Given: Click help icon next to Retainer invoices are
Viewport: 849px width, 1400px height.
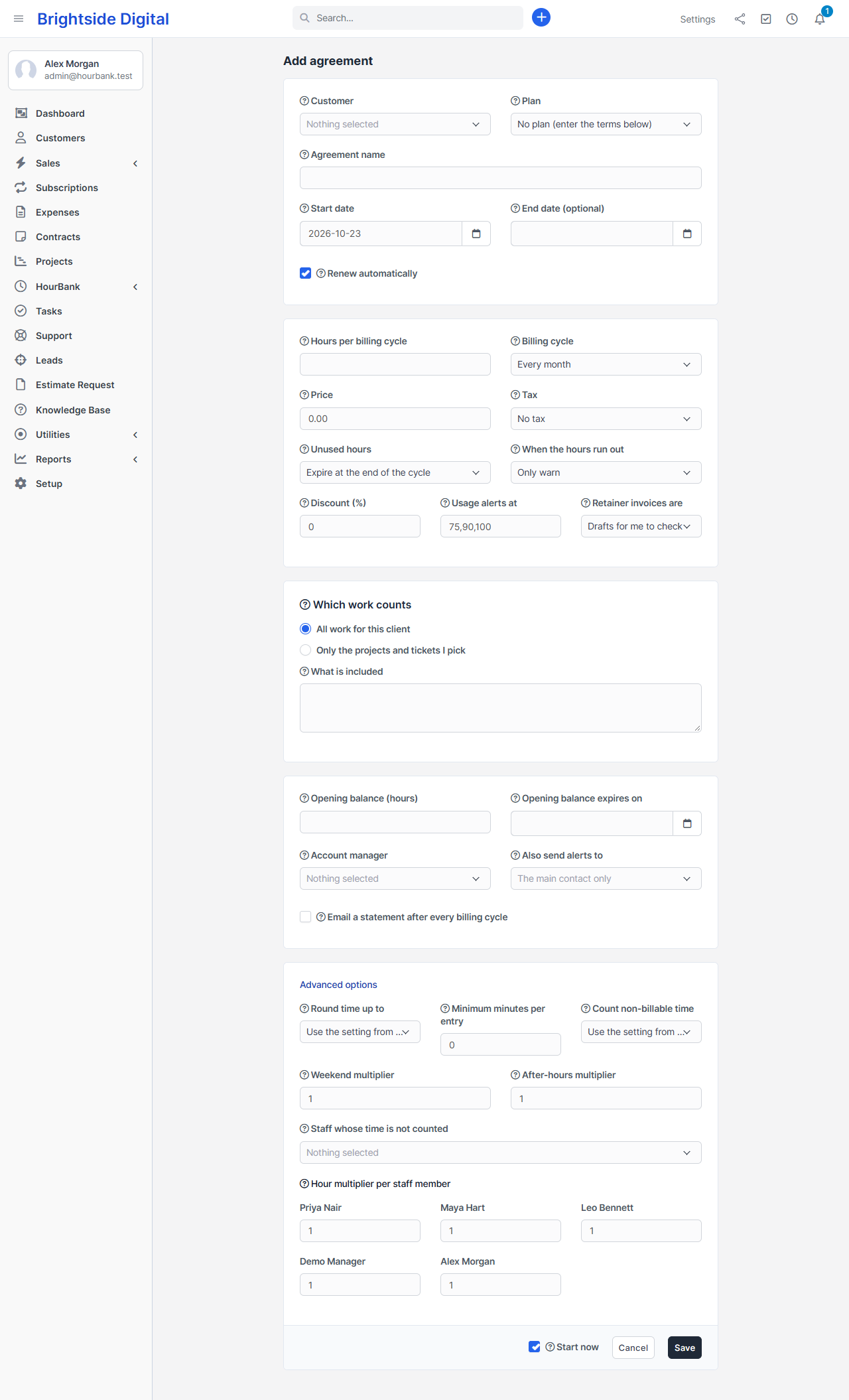Looking at the screenshot, I should pyautogui.click(x=586, y=503).
